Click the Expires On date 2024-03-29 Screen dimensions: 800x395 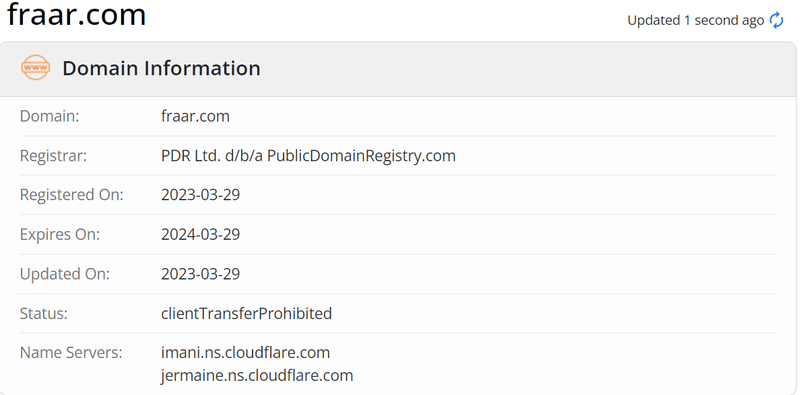point(201,234)
